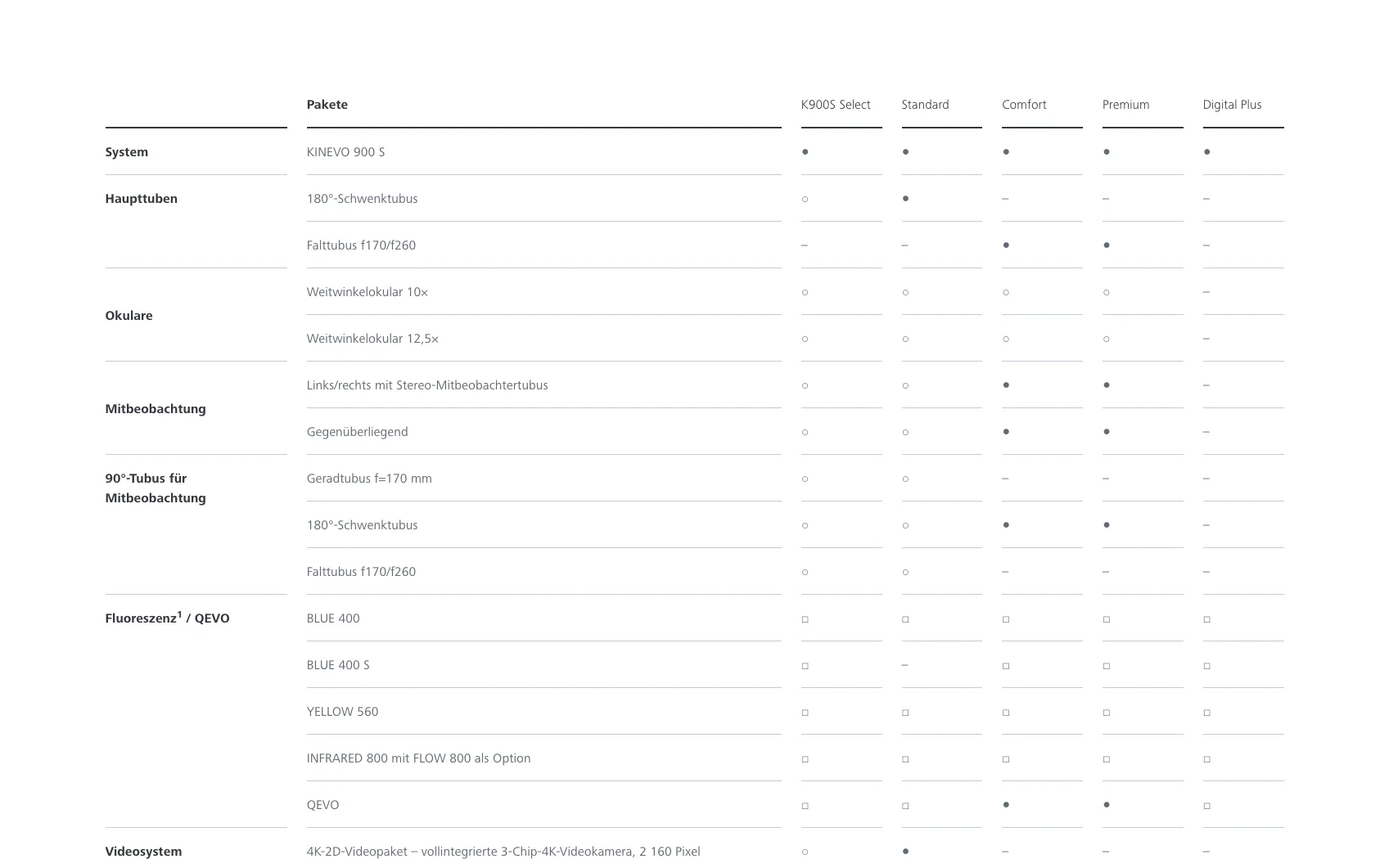Click the QEVO row label

322,805
